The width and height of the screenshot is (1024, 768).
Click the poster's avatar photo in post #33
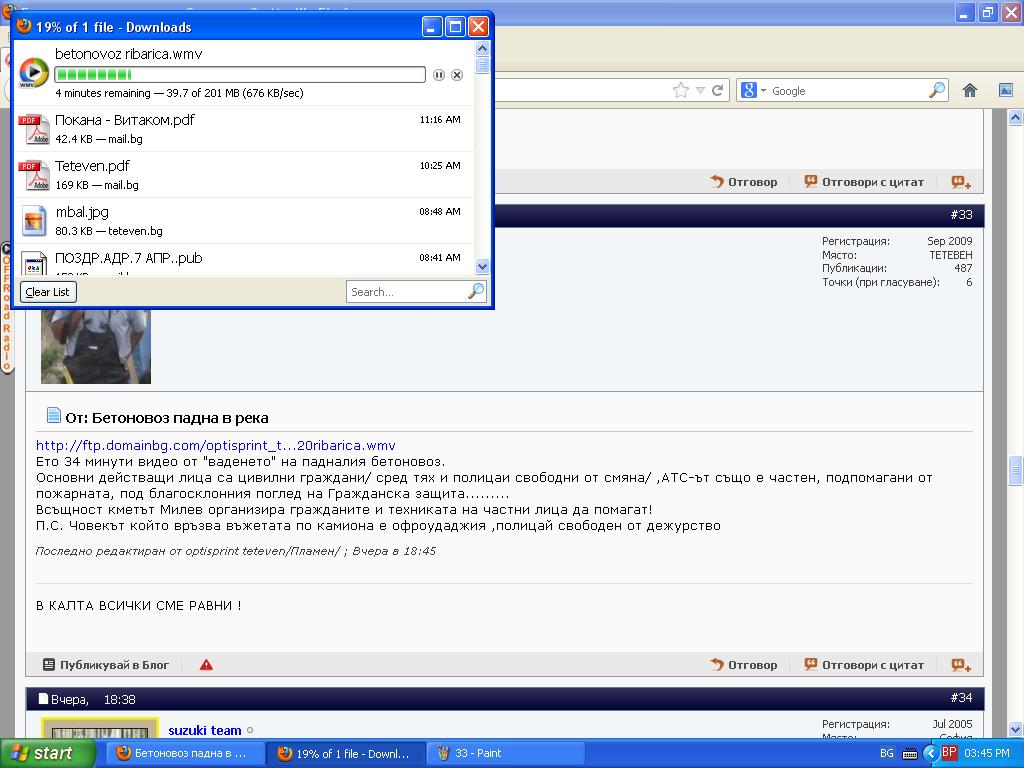click(x=96, y=346)
